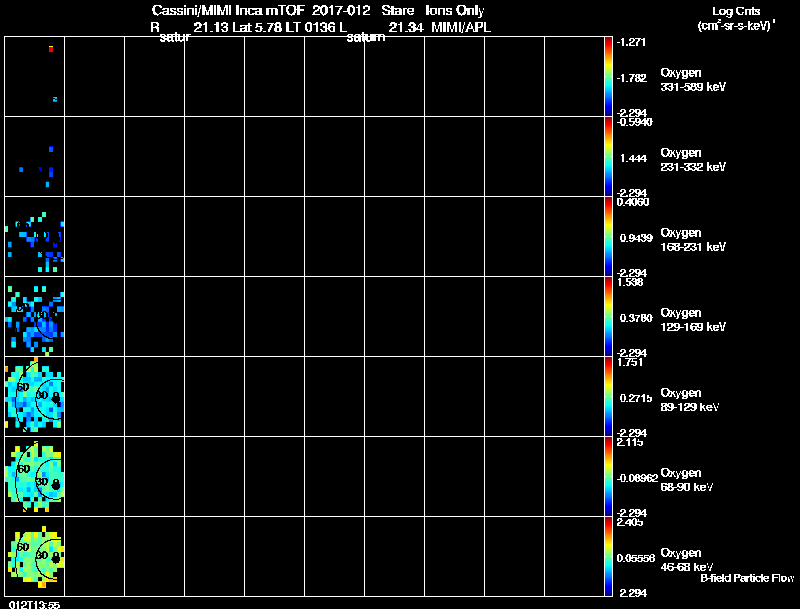
Task: Open the Oxygen 68-90 keV image panel
Action: click(35, 476)
